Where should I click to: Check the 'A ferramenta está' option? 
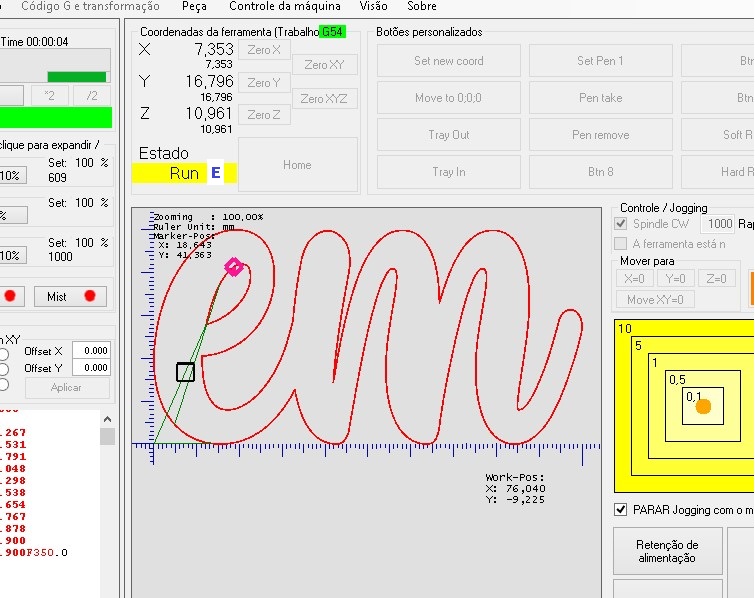coord(621,244)
